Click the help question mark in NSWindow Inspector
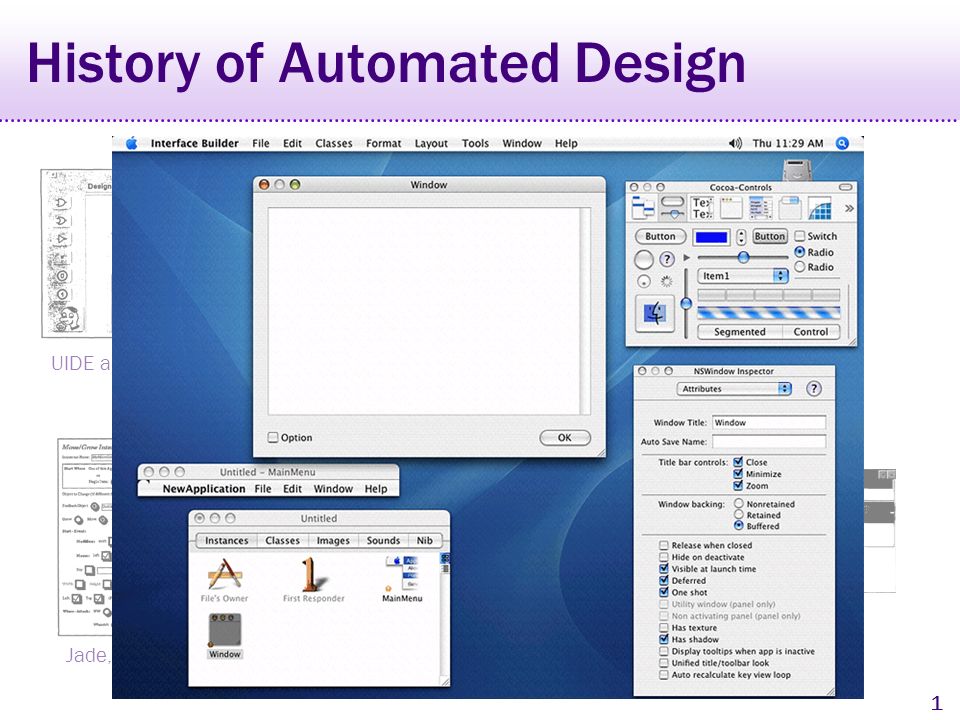 click(813, 389)
